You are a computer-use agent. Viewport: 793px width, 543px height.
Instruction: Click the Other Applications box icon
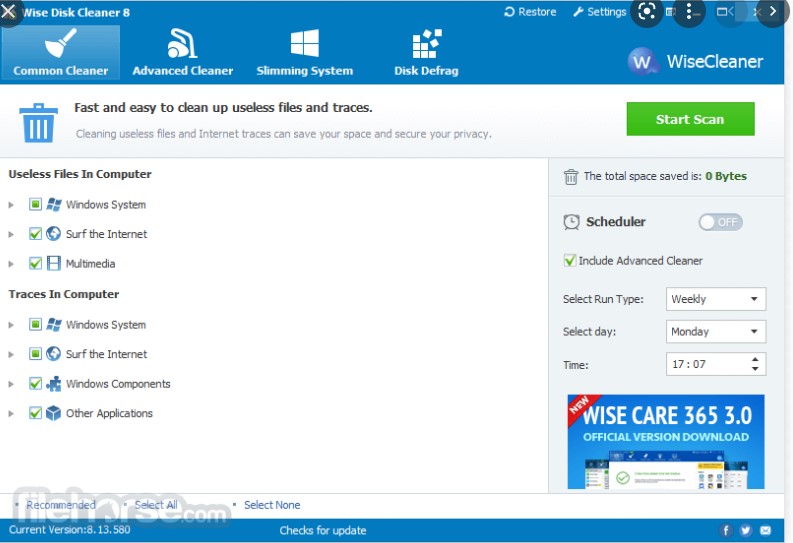click(54, 413)
